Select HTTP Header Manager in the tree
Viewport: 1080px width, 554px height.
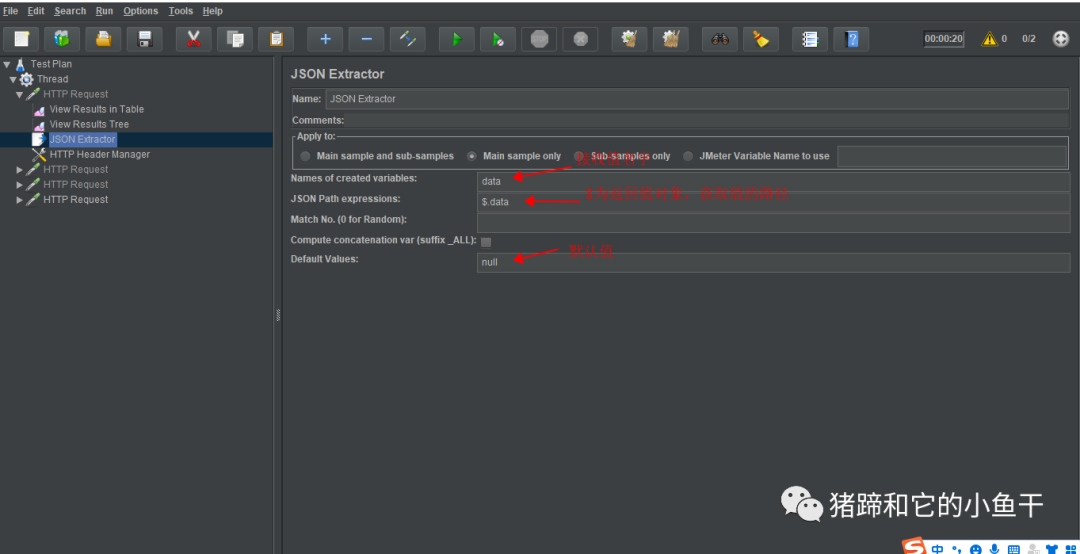click(x=100, y=155)
